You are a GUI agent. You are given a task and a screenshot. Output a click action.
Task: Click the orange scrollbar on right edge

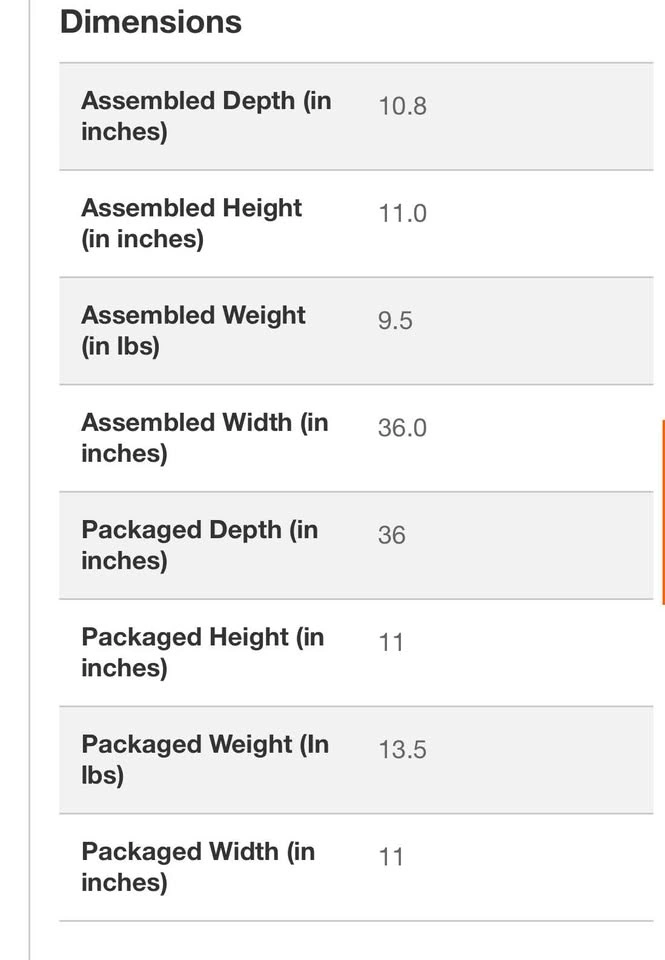[663, 512]
